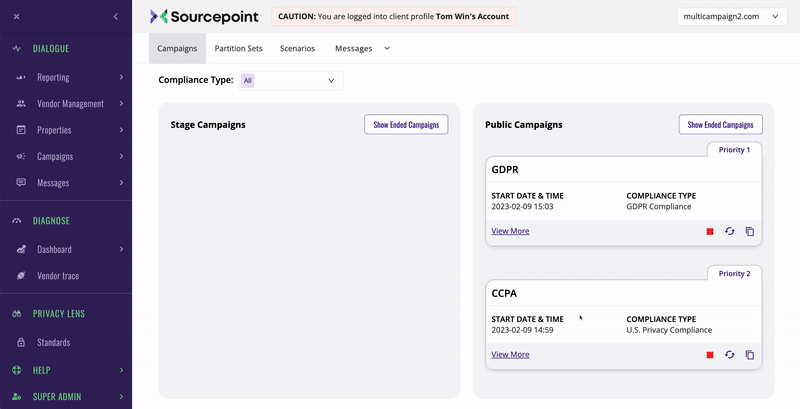The image size is (800, 409).
Task: Click the Dialogue pulse icon
Action: click(x=17, y=49)
